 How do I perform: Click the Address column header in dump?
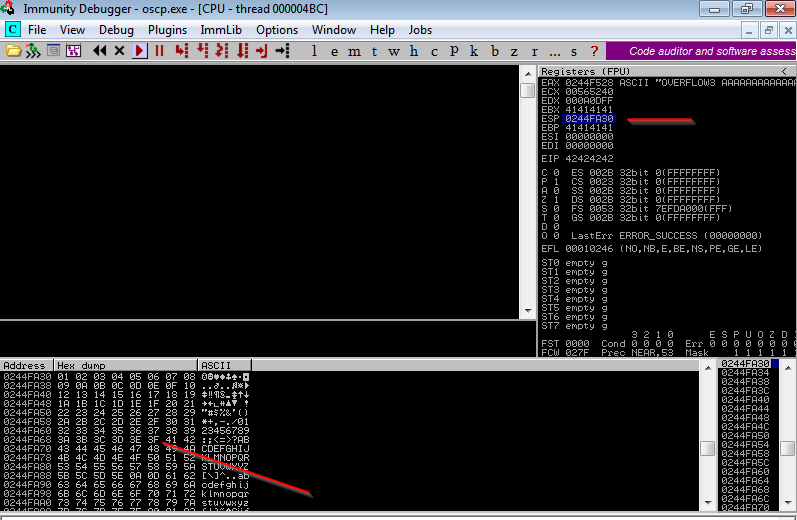tap(26, 365)
